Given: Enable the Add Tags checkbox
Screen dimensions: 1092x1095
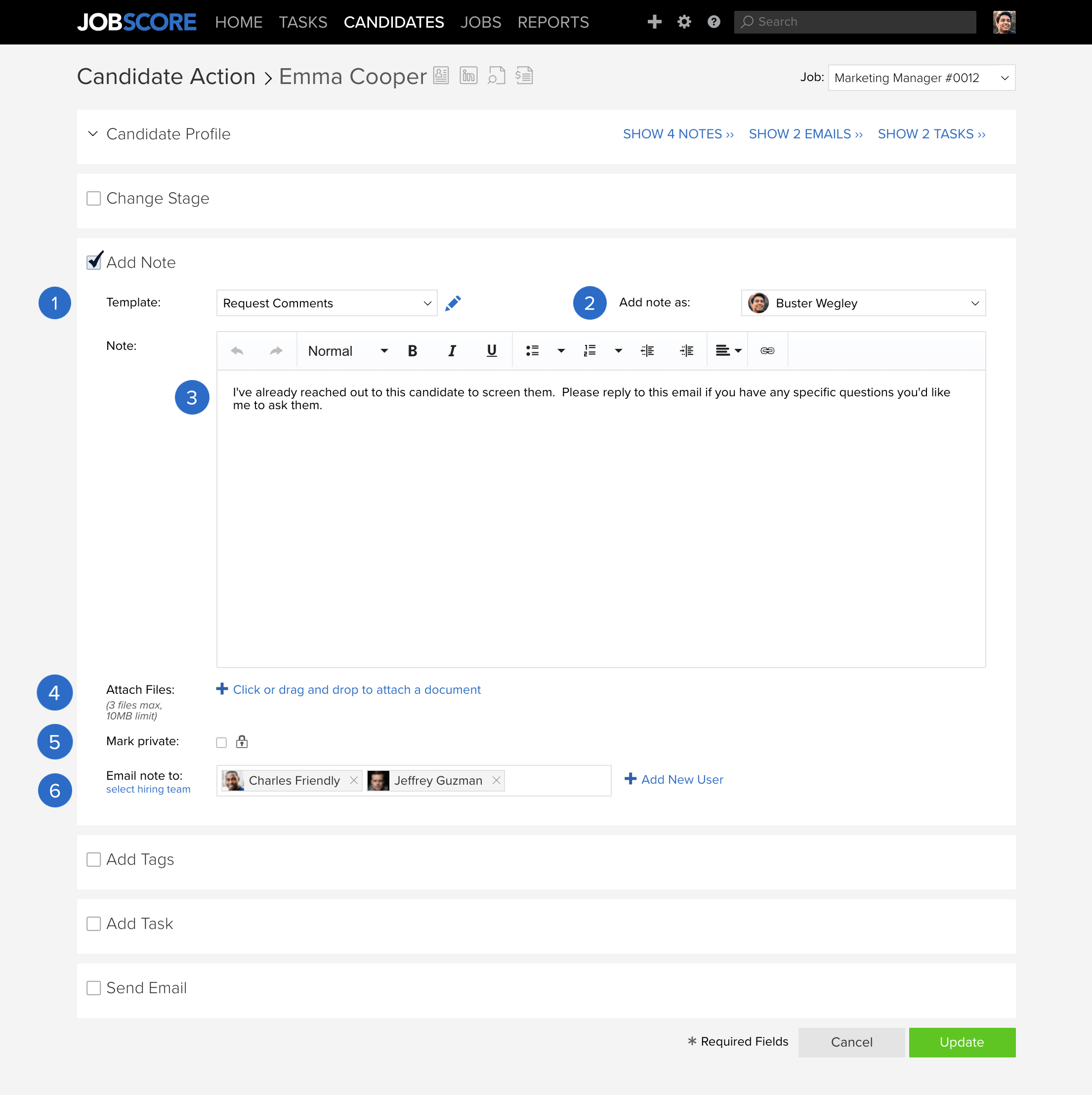Looking at the screenshot, I should (93, 859).
